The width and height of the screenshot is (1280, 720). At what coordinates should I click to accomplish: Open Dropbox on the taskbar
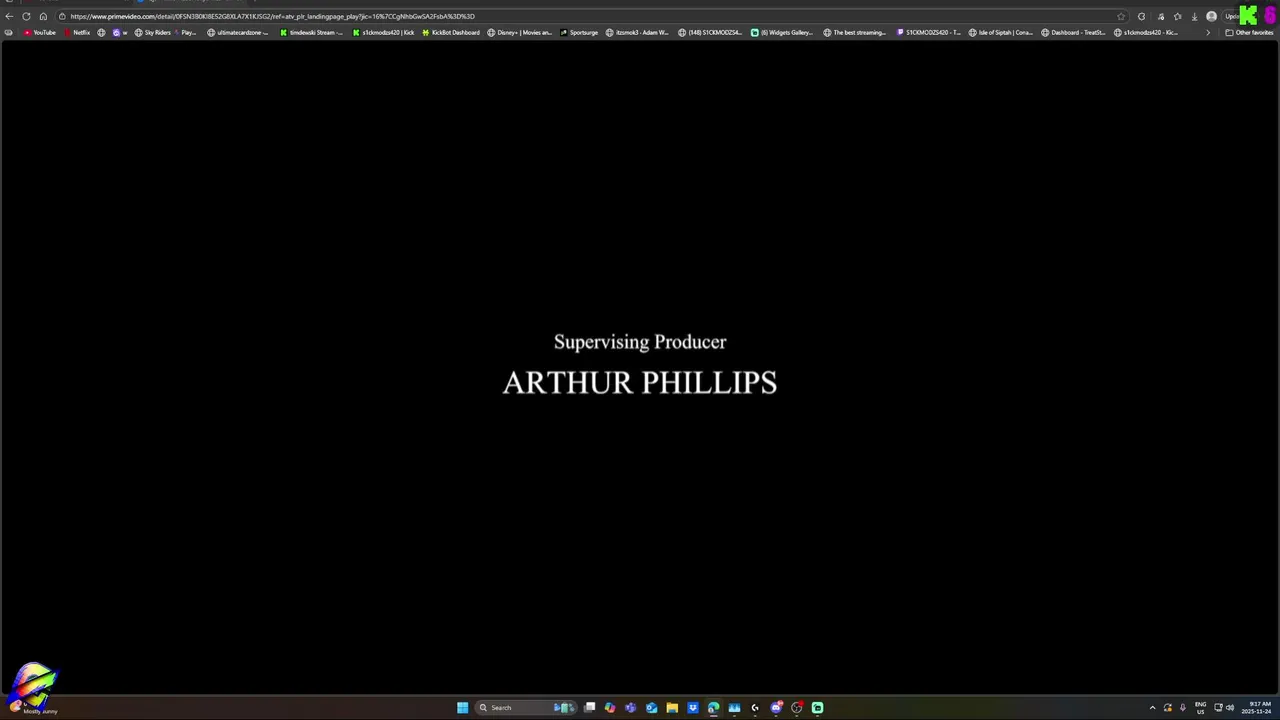(692, 708)
